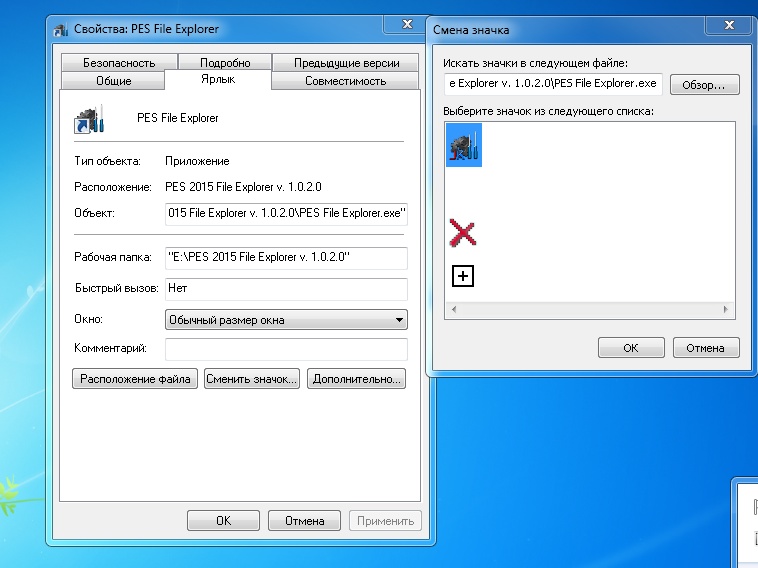Click the Обзор browse button
This screenshot has height=568, width=758.
(704, 85)
